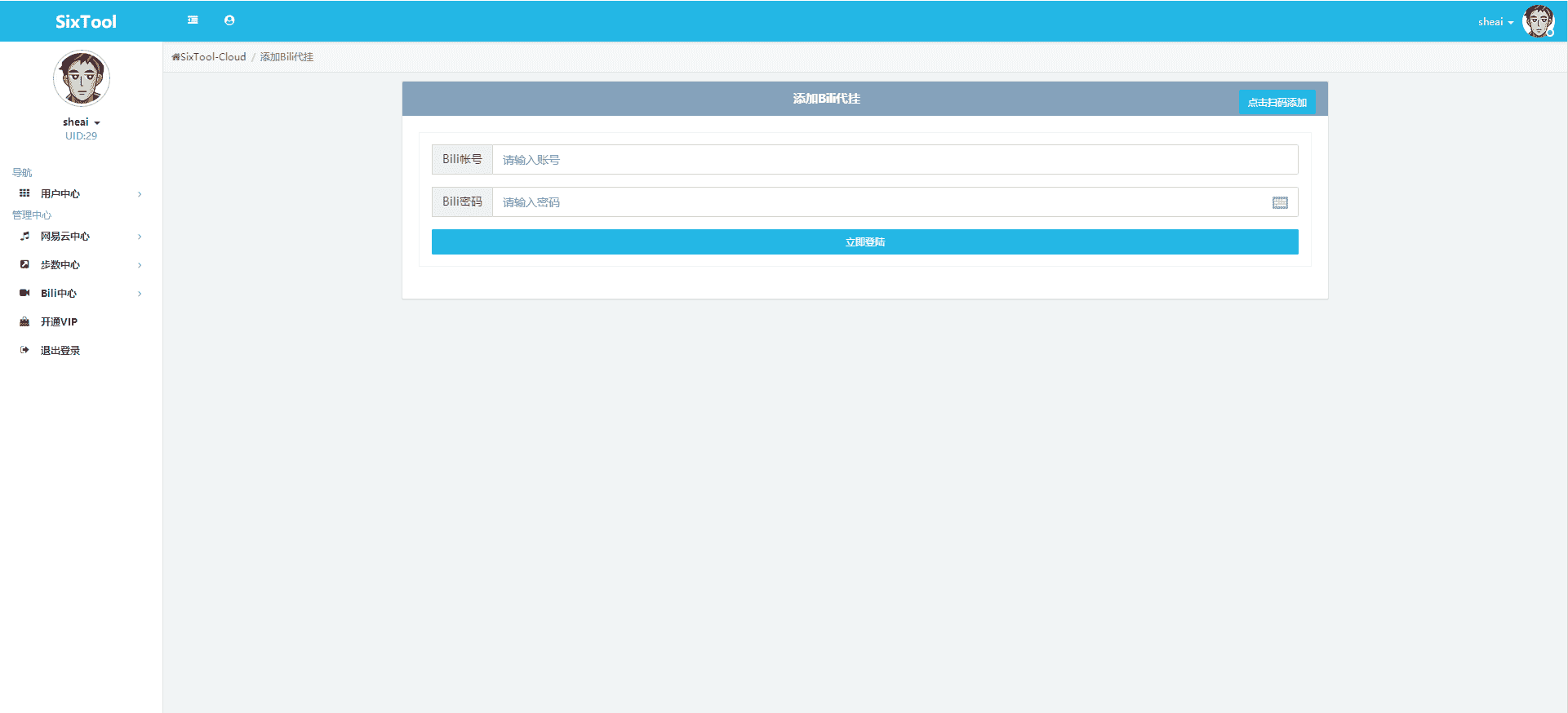Go to SixTool-Cloud breadcrumb home link

[x=209, y=57]
